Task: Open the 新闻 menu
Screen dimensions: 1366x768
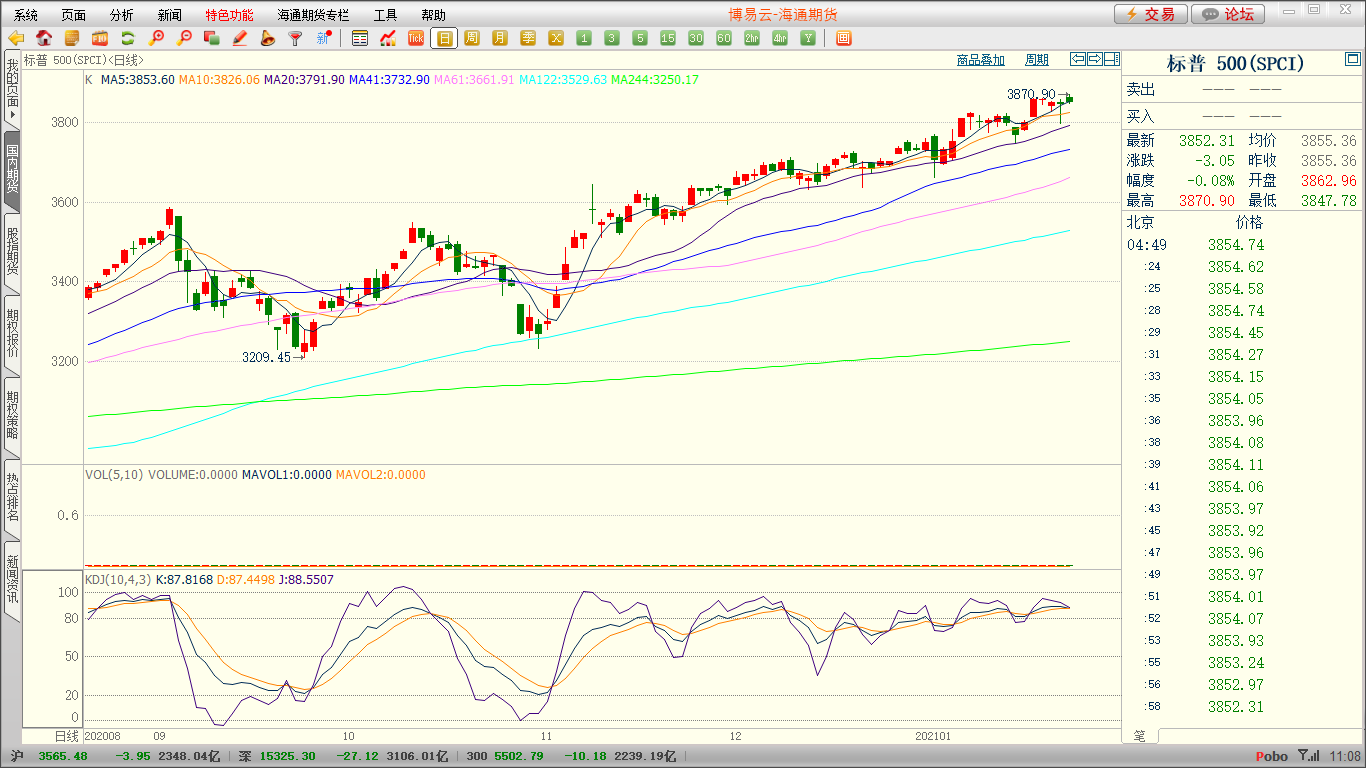Action: tap(170, 15)
